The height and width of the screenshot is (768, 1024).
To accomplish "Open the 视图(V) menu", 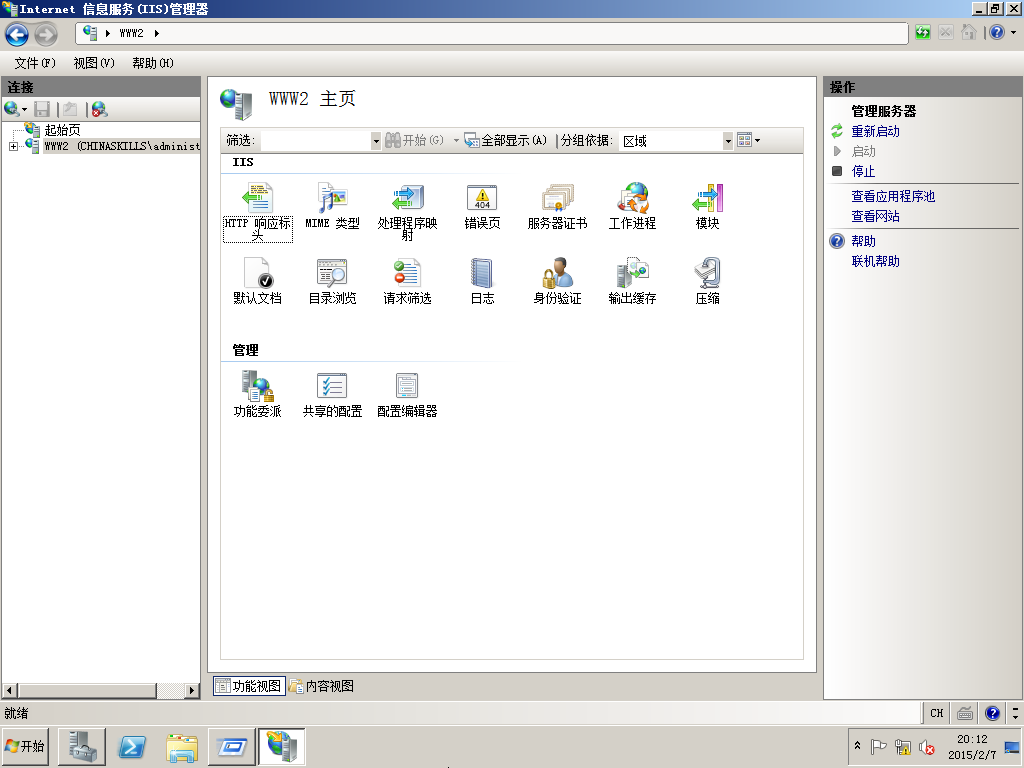I will pyautogui.click(x=94, y=63).
